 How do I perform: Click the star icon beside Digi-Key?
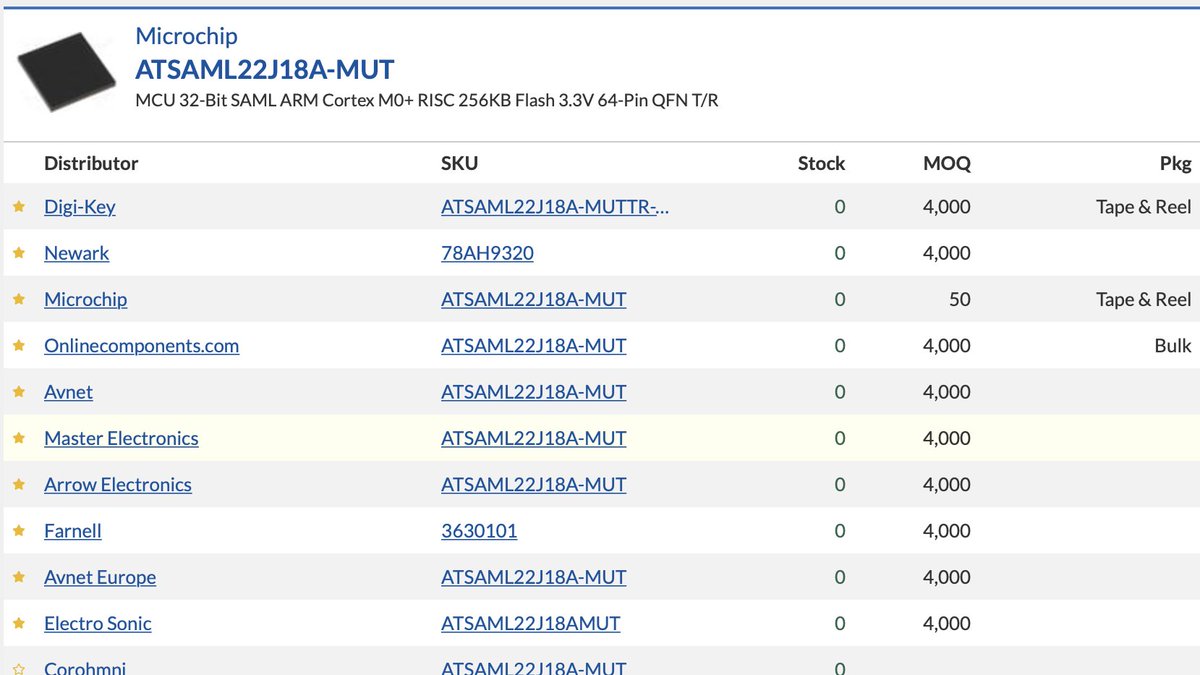18,207
